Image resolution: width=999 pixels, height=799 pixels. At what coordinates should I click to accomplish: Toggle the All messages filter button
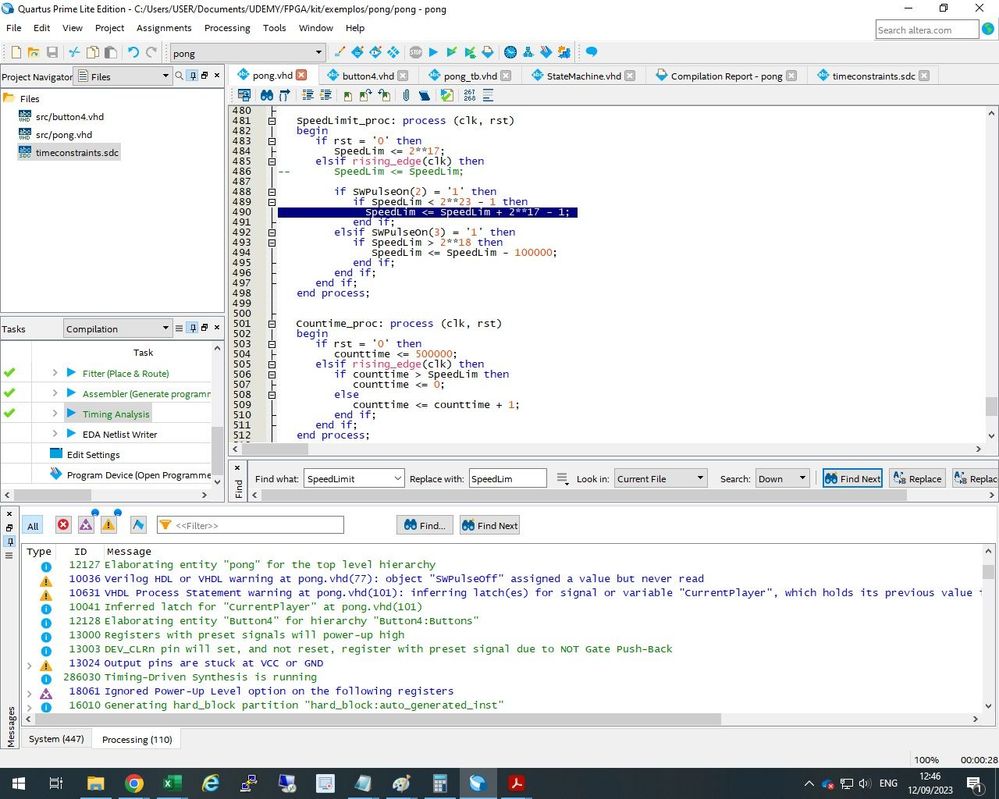(x=33, y=525)
